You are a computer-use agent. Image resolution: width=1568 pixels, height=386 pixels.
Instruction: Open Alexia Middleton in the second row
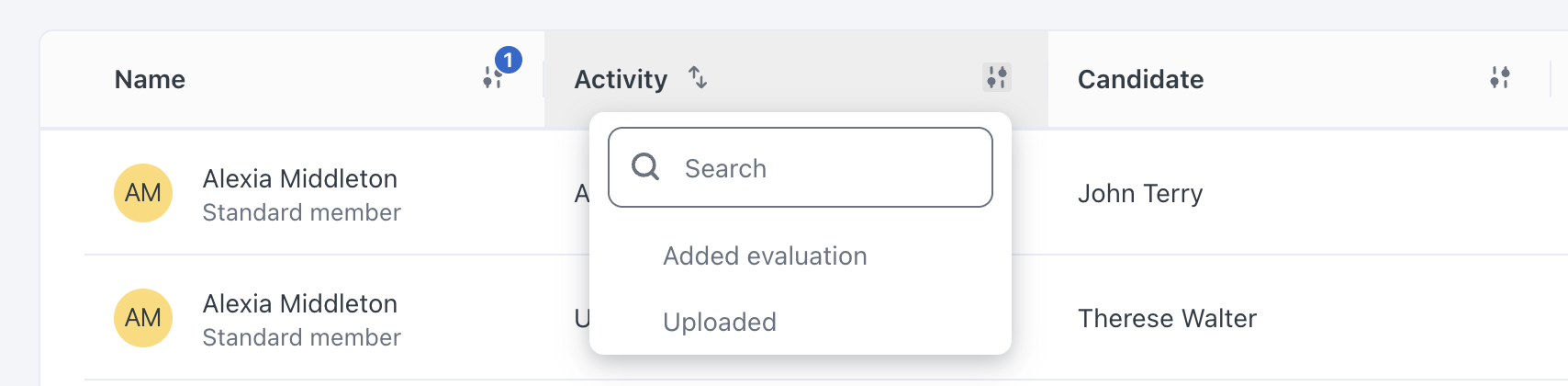click(x=300, y=303)
